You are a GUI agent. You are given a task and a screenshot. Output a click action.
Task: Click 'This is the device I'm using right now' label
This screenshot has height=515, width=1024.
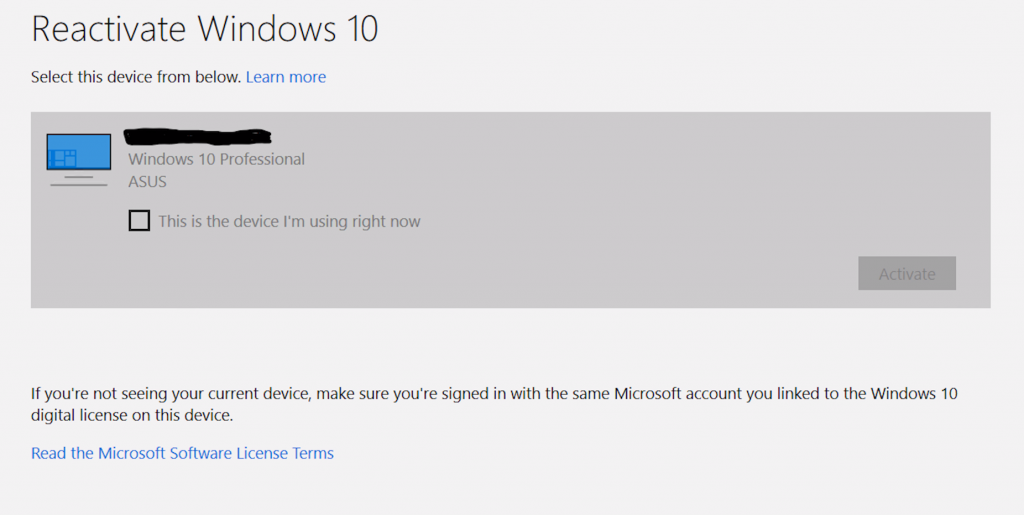(289, 222)
